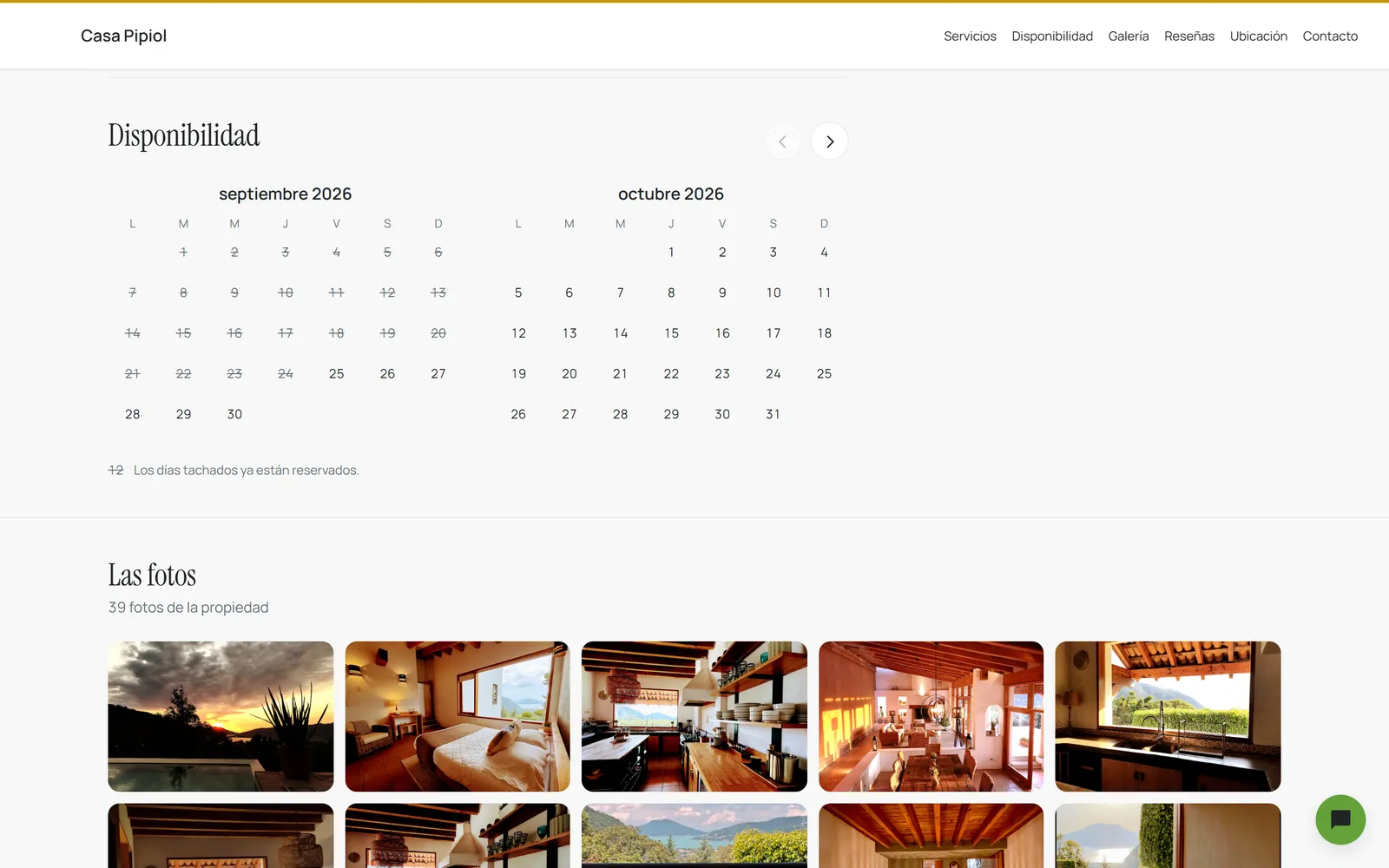The width and height of the screenshot is (1389, 868).
Task: Open the Ubicación nav link
Action: (x=1259, y=36)
